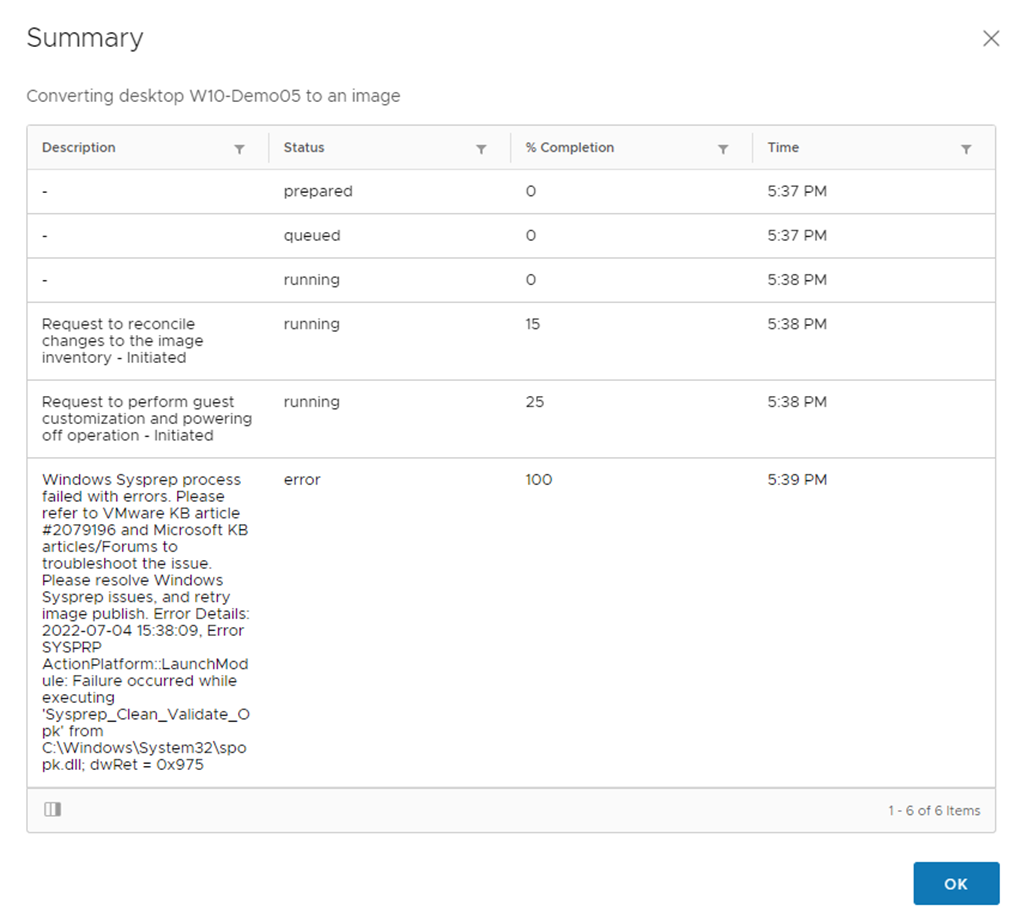Viewport: 1019px width, 923px height.
Task: Sort by Status column header
Action: 304,148
